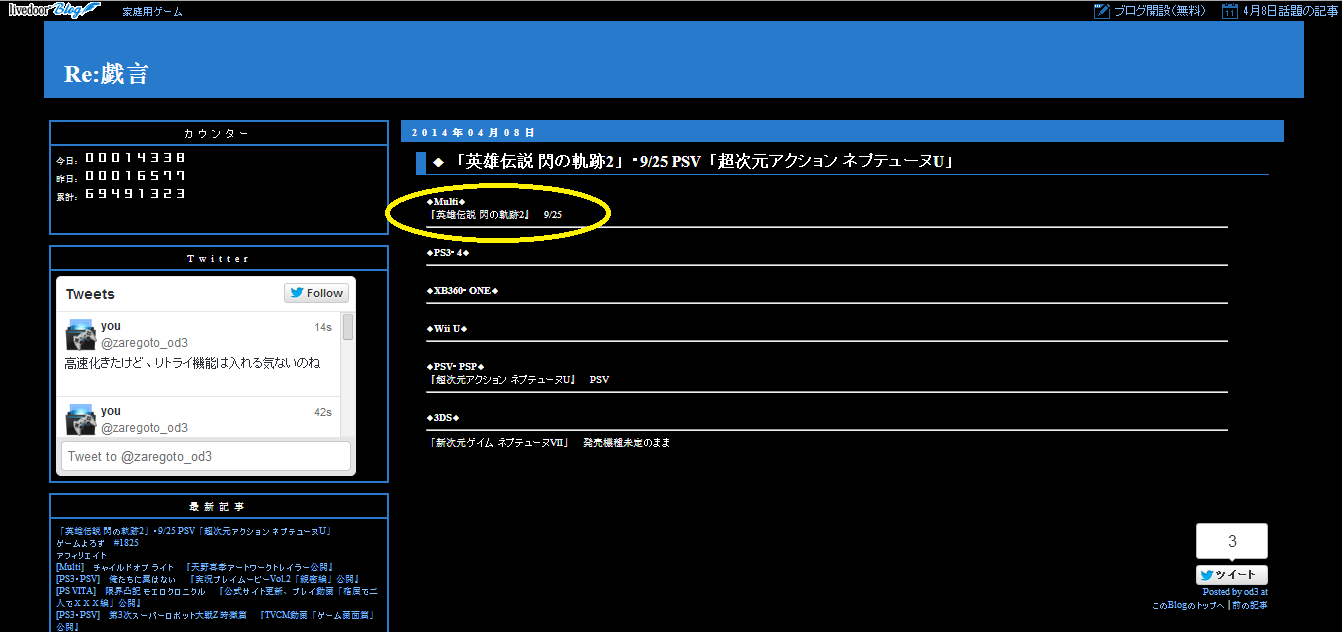Viewport: 1342px width, 632px height.
Task: Open the 家庭用ゲーム category link
Action: tap(152, 12)
